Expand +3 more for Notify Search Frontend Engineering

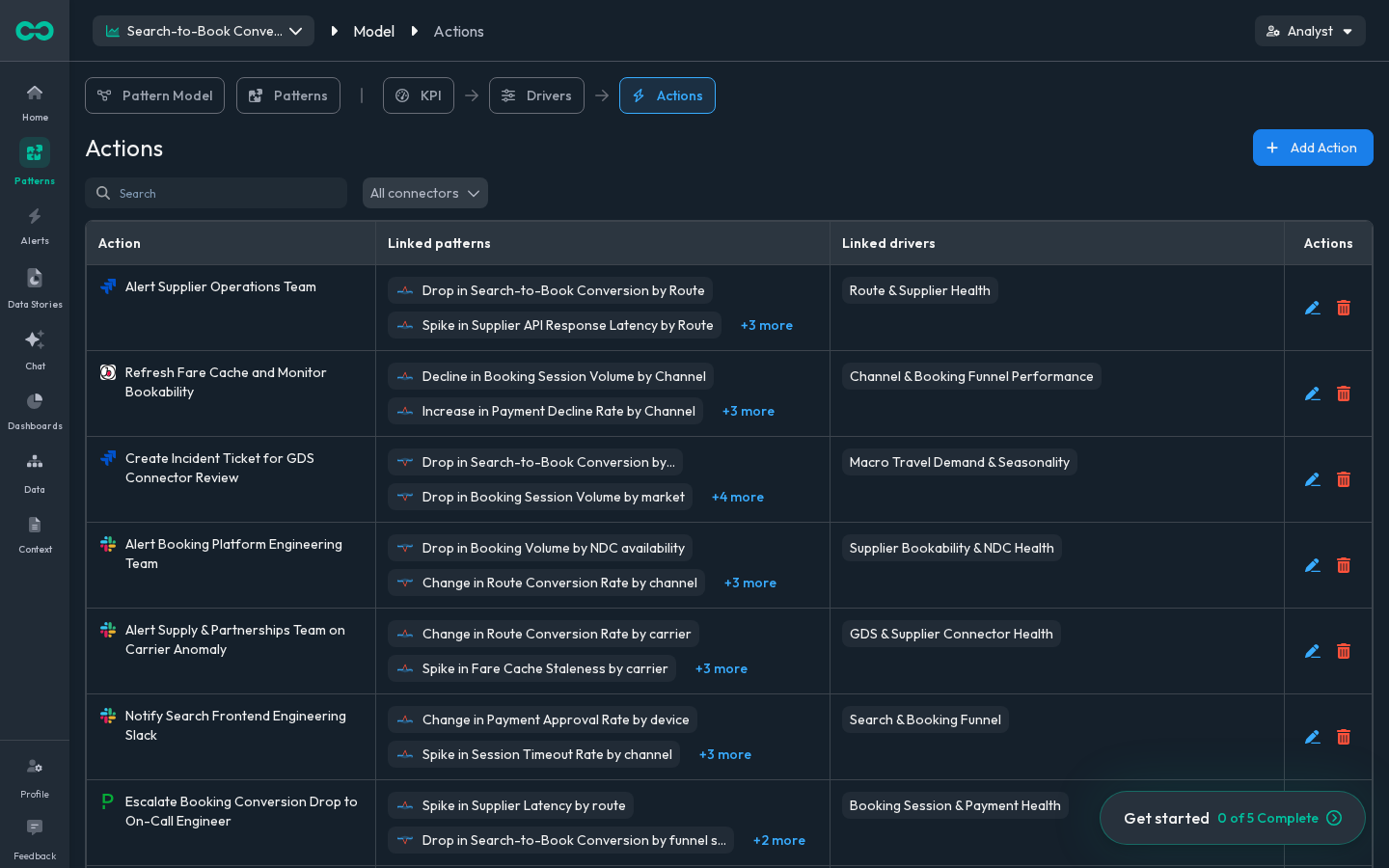pos(725,754)
